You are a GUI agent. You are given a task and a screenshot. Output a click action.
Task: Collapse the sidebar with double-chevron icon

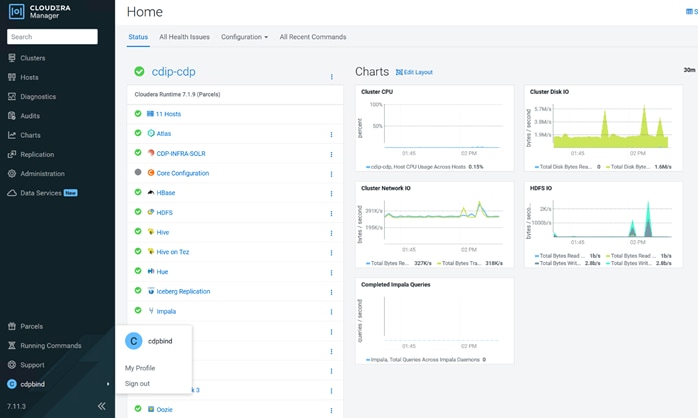101,406
